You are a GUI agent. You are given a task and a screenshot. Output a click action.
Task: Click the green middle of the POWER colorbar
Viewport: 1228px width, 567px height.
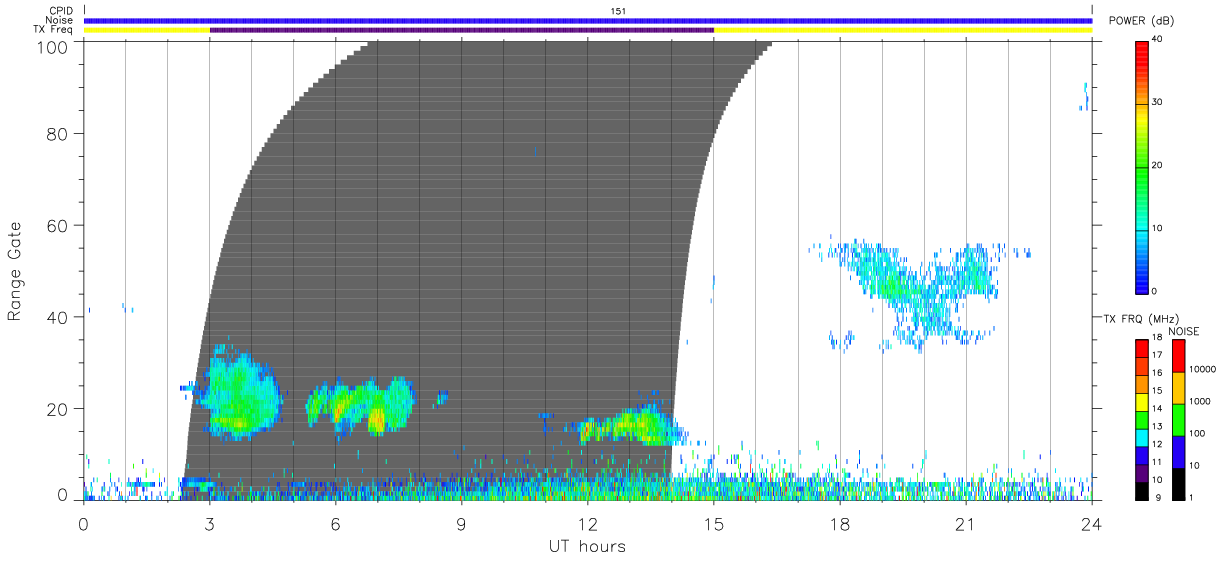[1142, 166]
